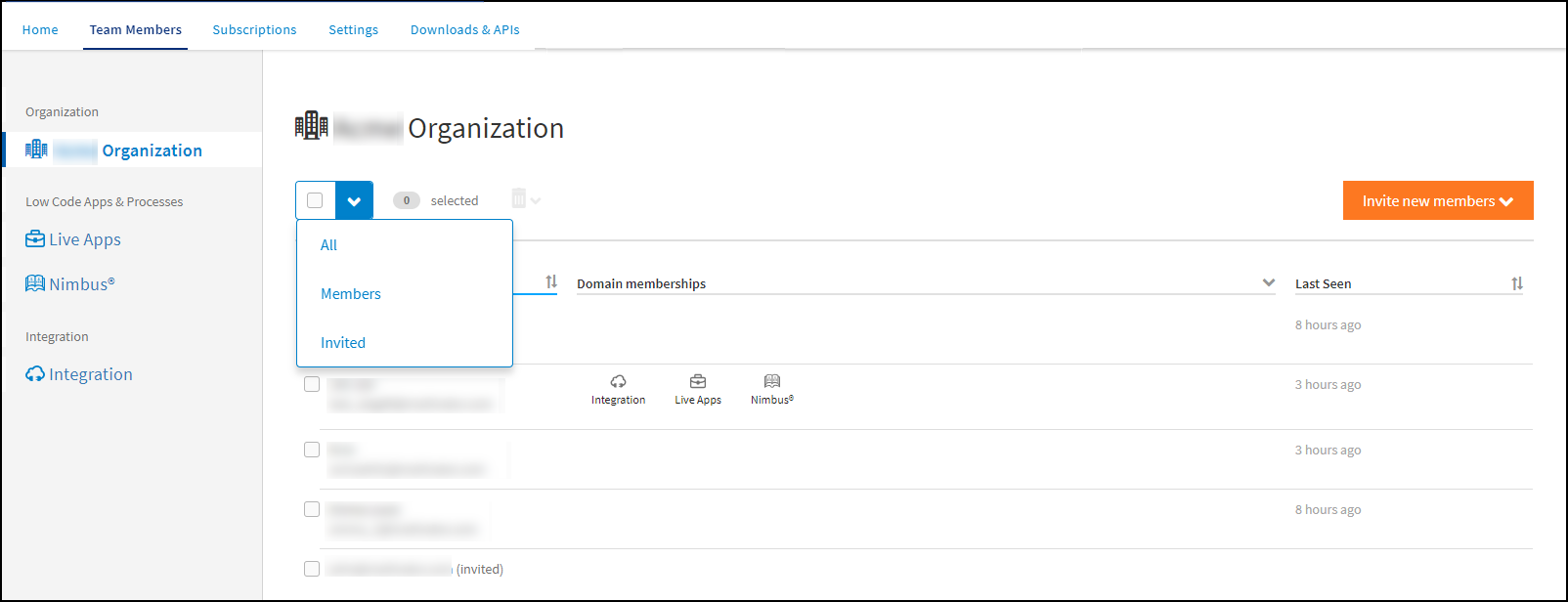Expand the Domain memberships filter chevron
The image size is (1568, 602).
click(x=1268, y=282)
